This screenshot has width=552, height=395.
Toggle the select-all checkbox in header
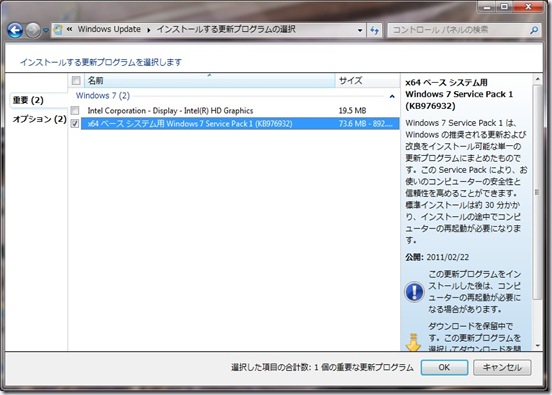pyautogui.click(x=76, y=81)
